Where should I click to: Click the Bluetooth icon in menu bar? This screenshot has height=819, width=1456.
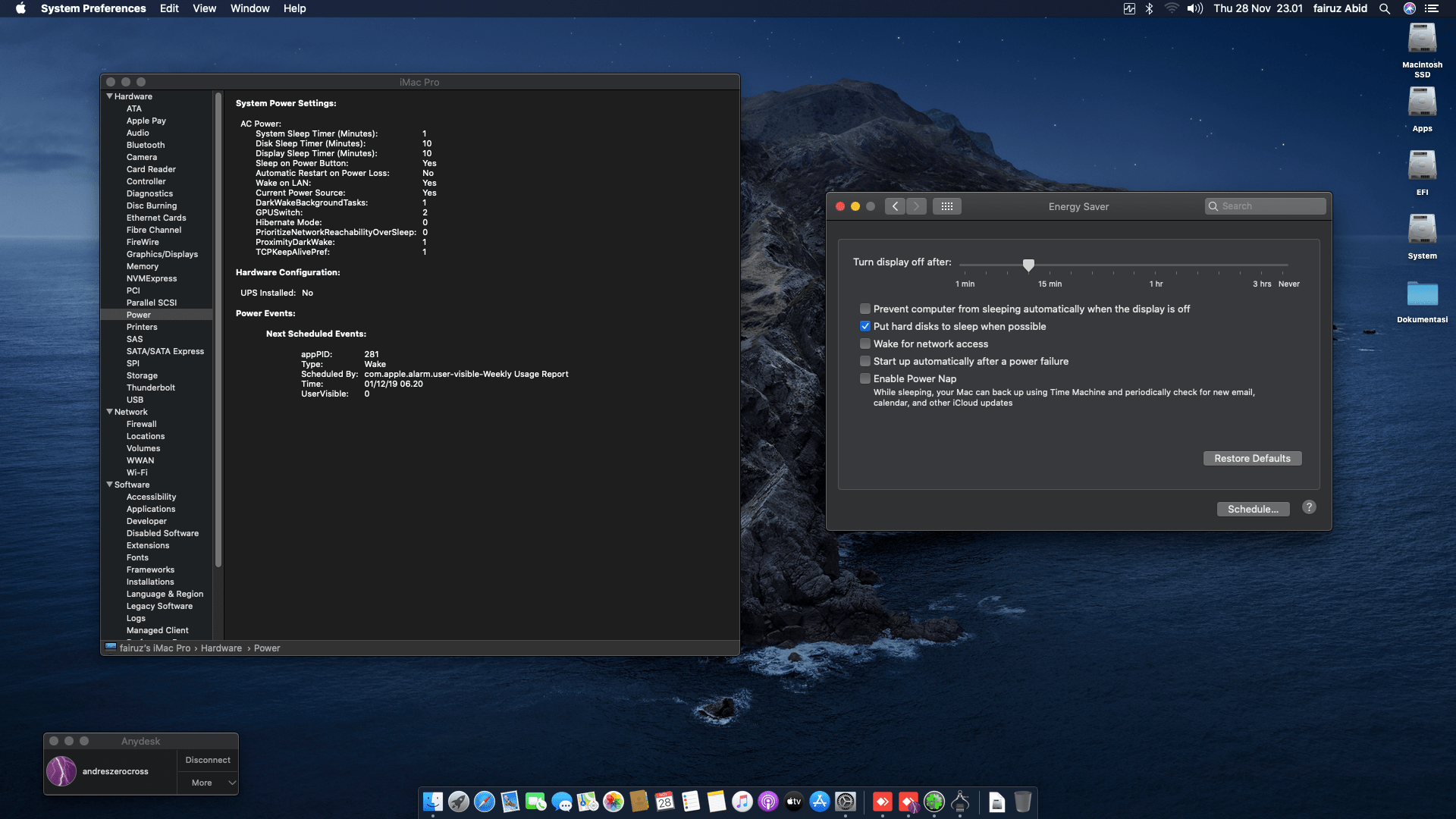(x=1149, y=8)
